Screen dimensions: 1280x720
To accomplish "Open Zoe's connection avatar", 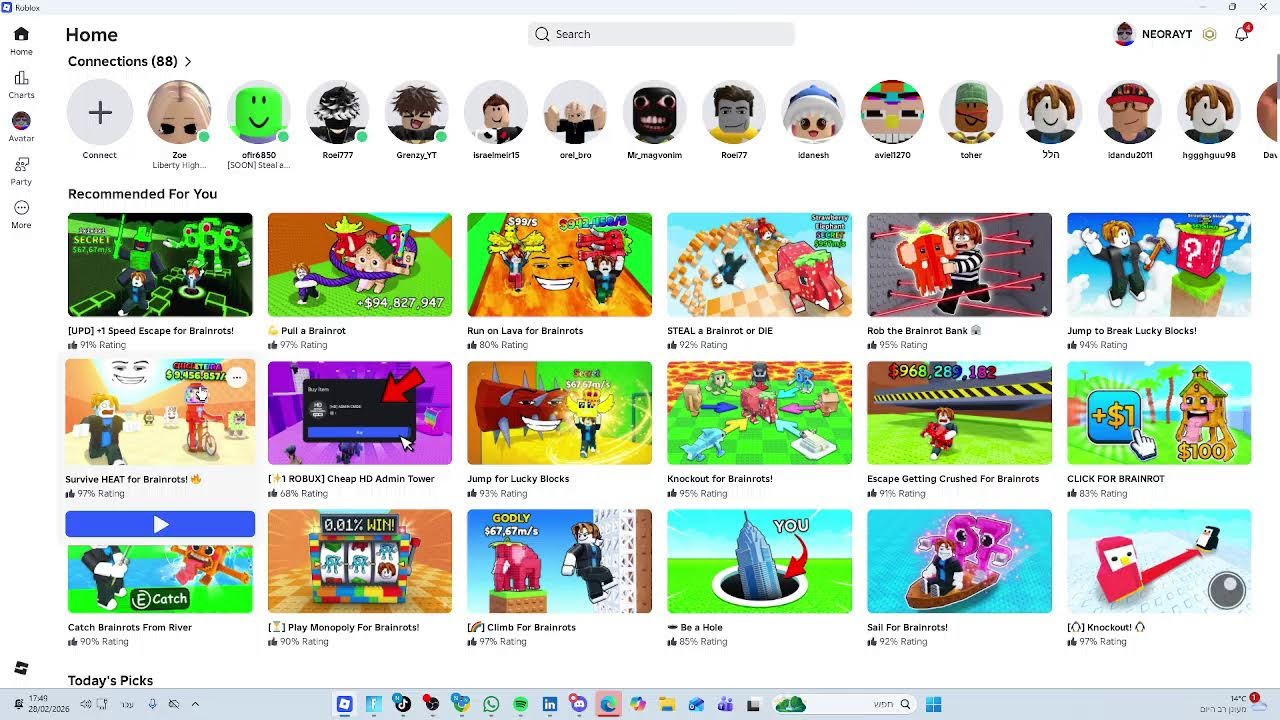I will [179, 113].
